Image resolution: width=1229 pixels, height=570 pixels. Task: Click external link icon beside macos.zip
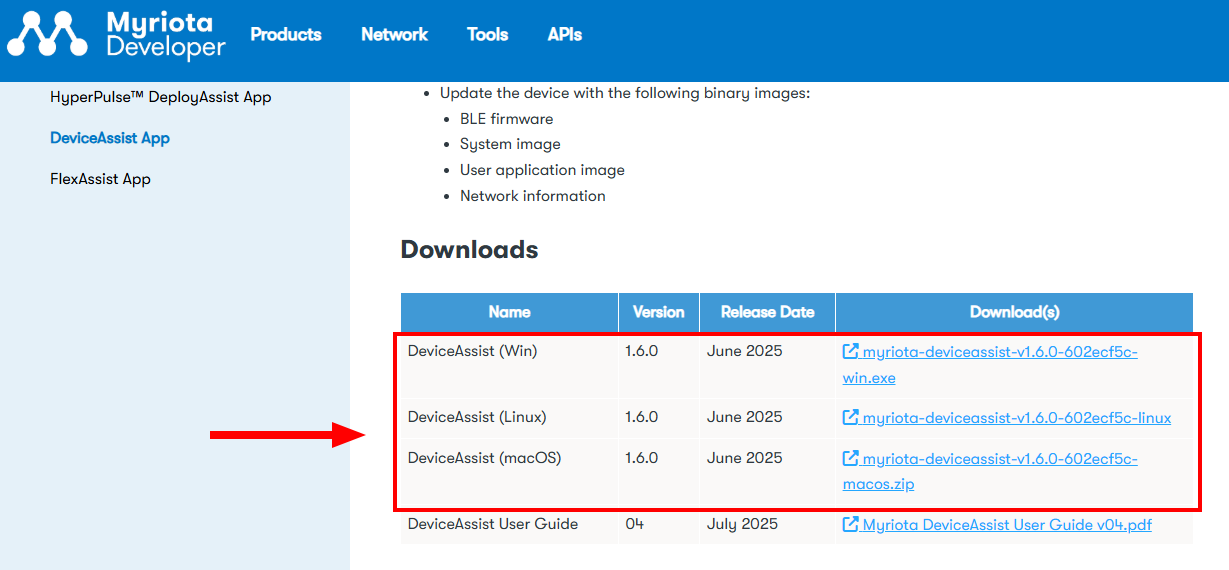(851, 459)
